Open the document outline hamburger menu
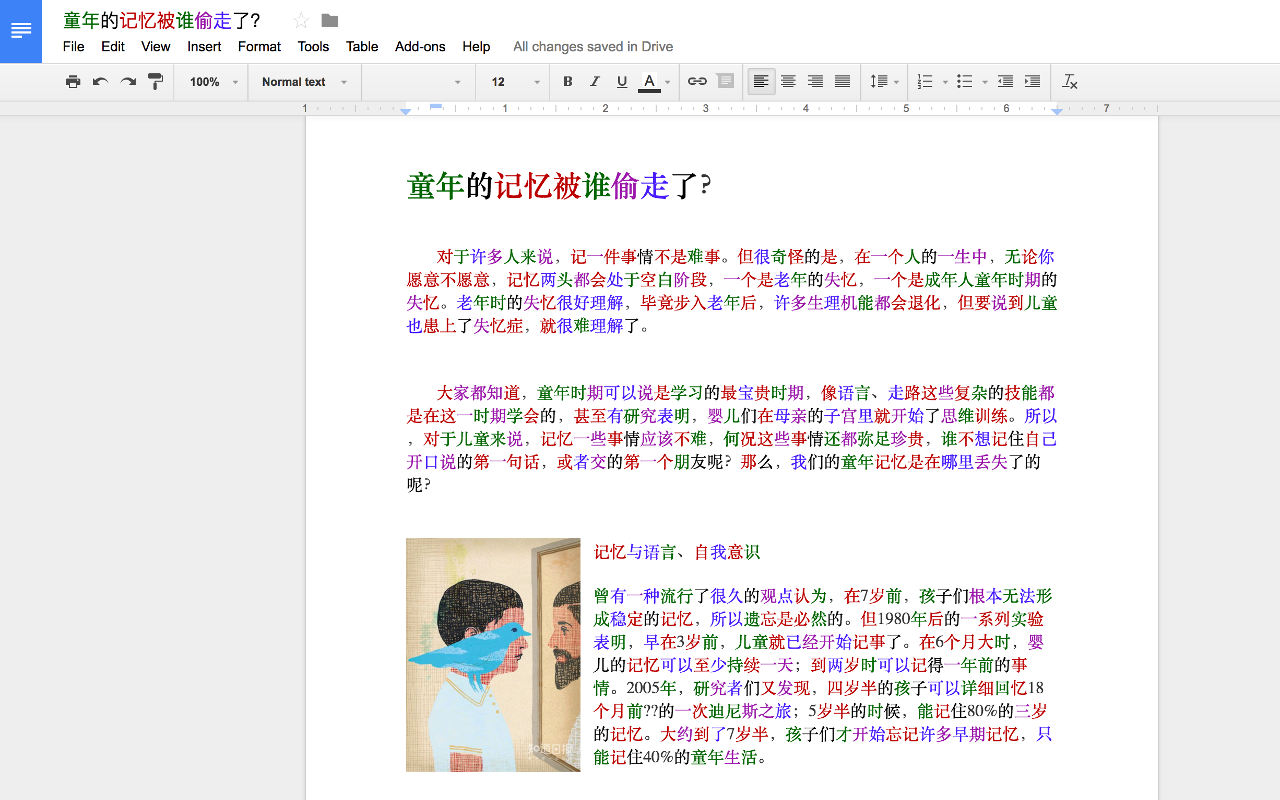1280x800 pixels. pyautogui.click(x=20, y=30)
